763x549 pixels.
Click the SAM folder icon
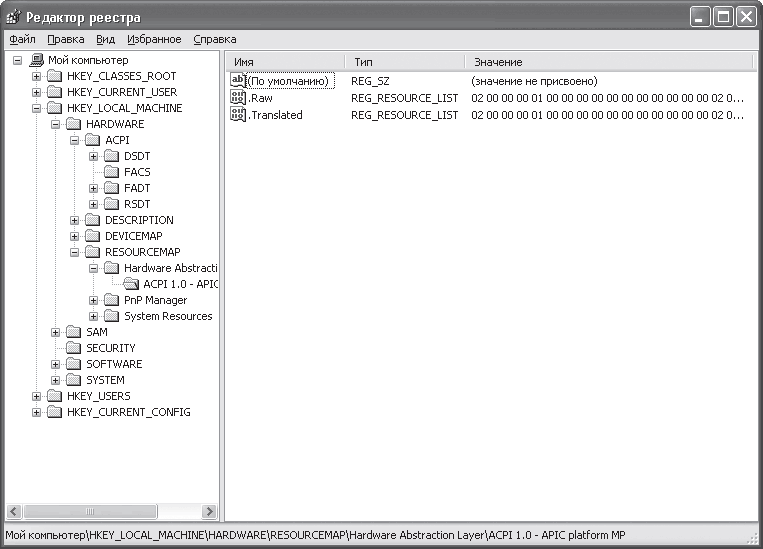click(73, 332)
